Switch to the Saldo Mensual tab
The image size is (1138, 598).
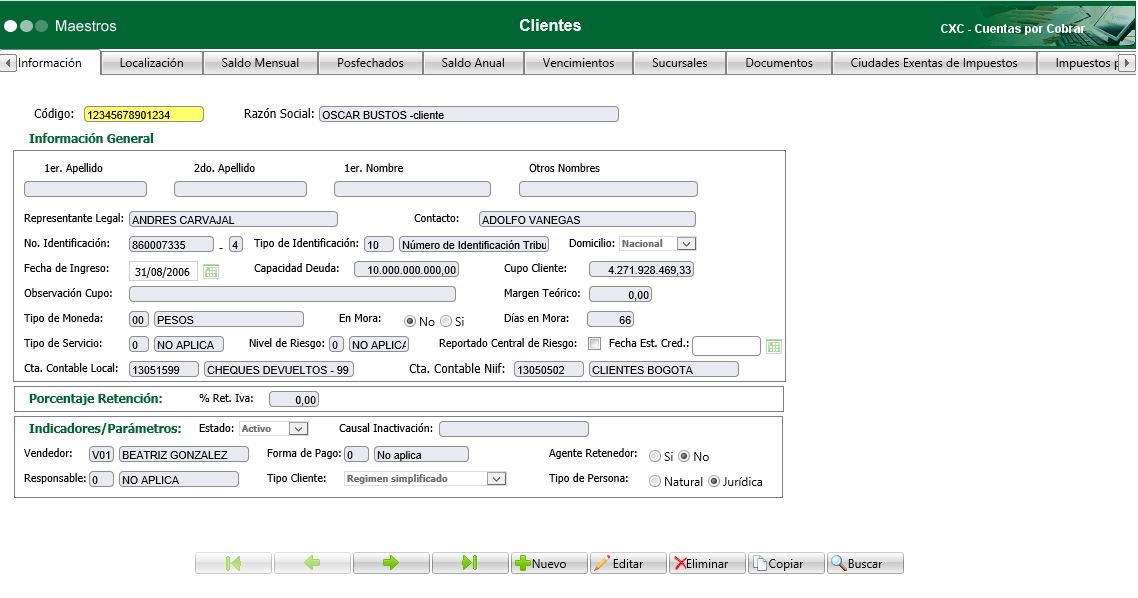(x=260, y=63)
